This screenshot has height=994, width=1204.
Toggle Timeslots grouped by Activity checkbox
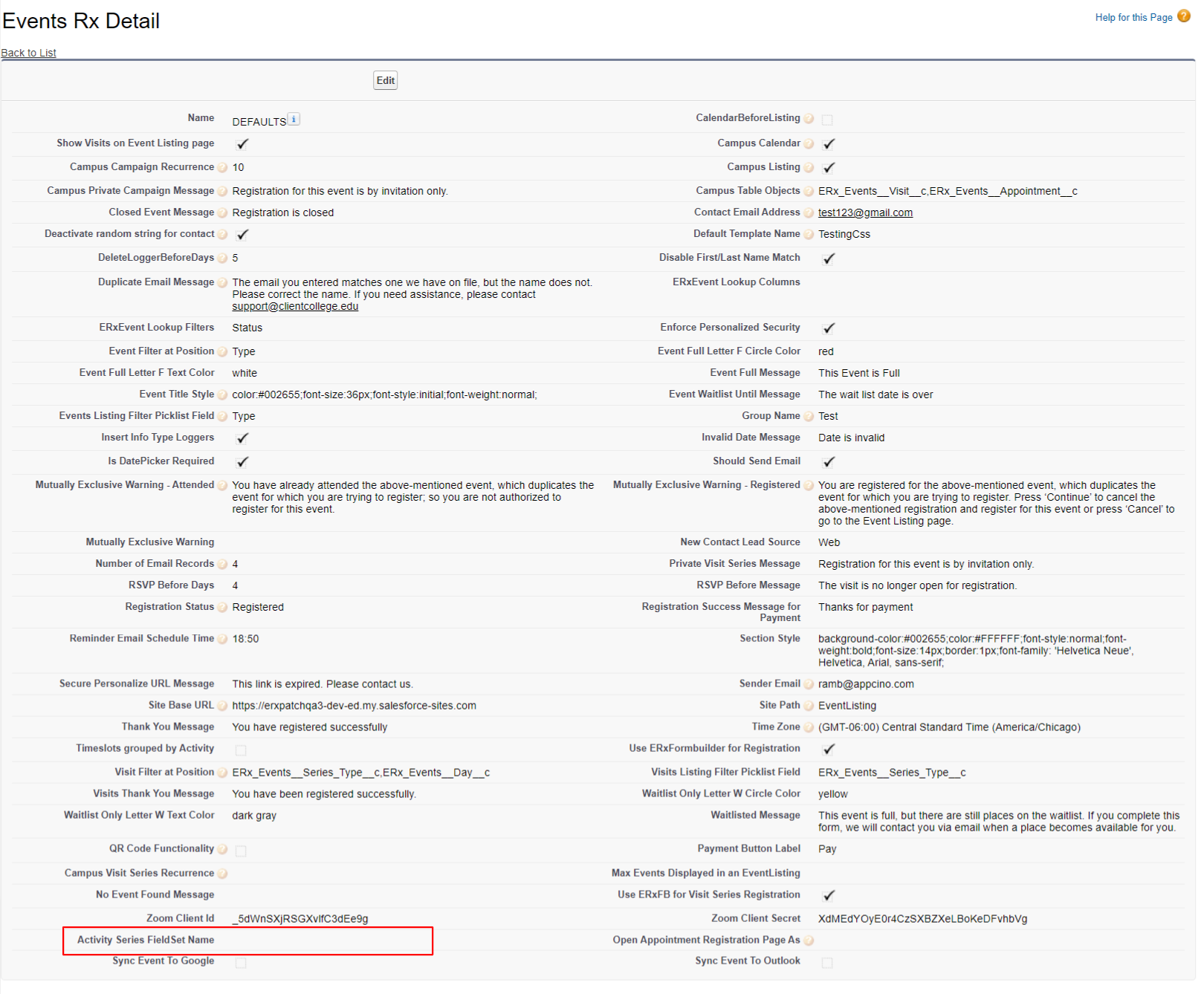241,750
